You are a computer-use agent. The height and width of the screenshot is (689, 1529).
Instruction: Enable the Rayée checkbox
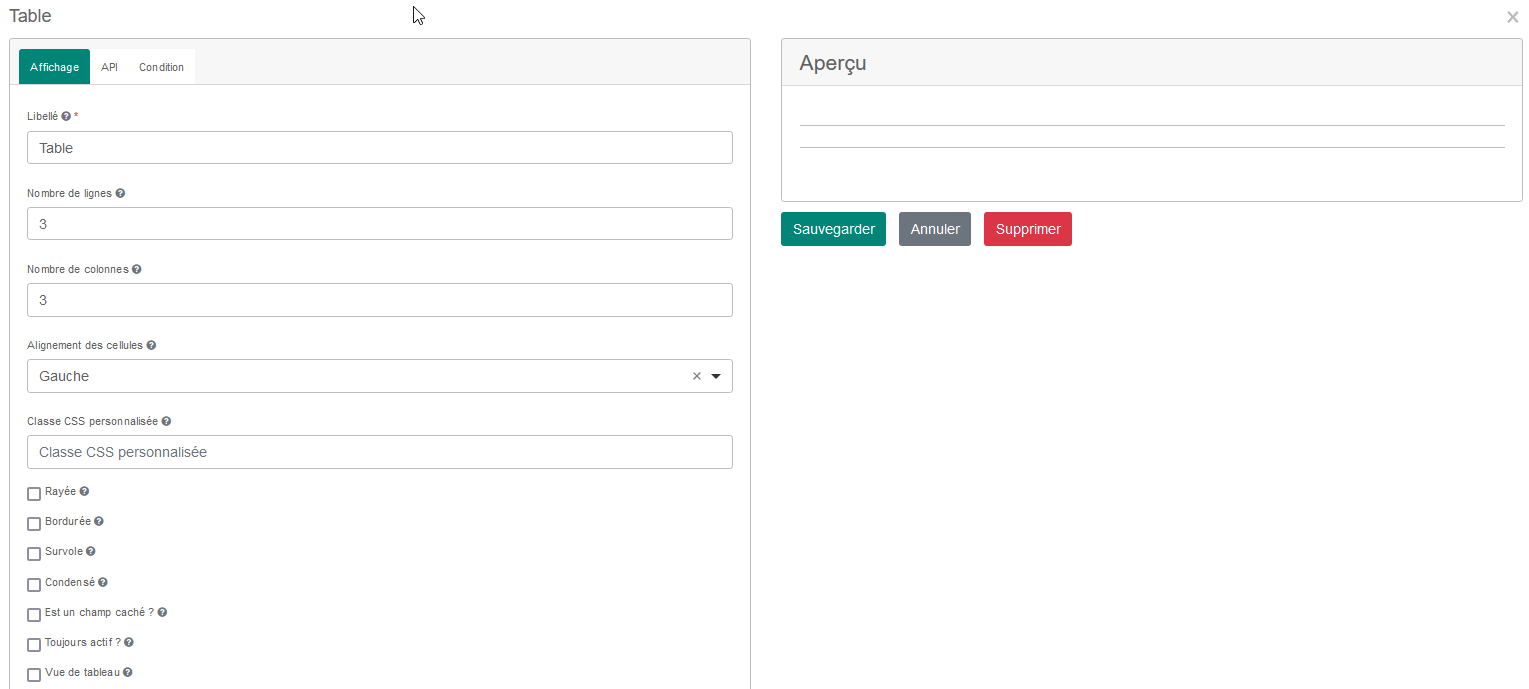(x=34, y=493)
